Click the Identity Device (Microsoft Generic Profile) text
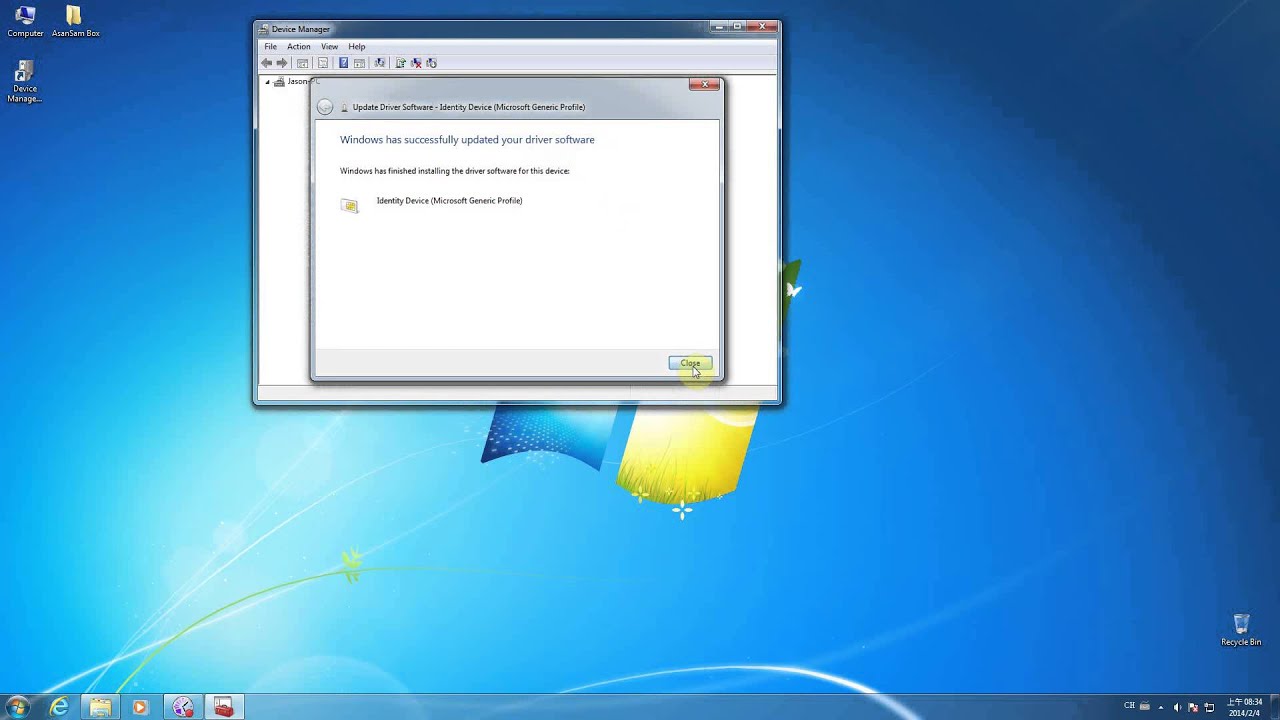This screenshot has height=720, width=1280. (x=449, y=201)
